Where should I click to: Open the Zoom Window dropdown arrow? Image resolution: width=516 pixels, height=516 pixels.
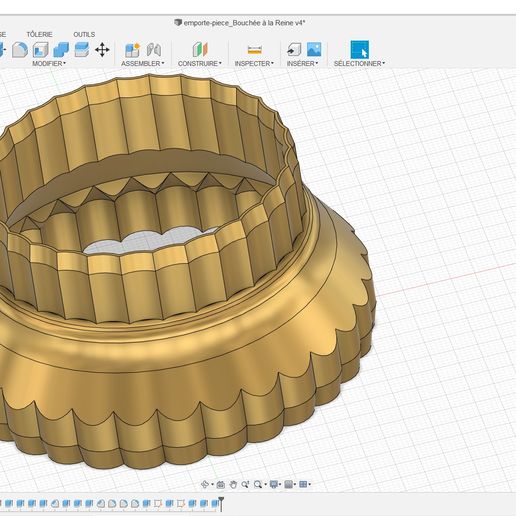point(265,485)
